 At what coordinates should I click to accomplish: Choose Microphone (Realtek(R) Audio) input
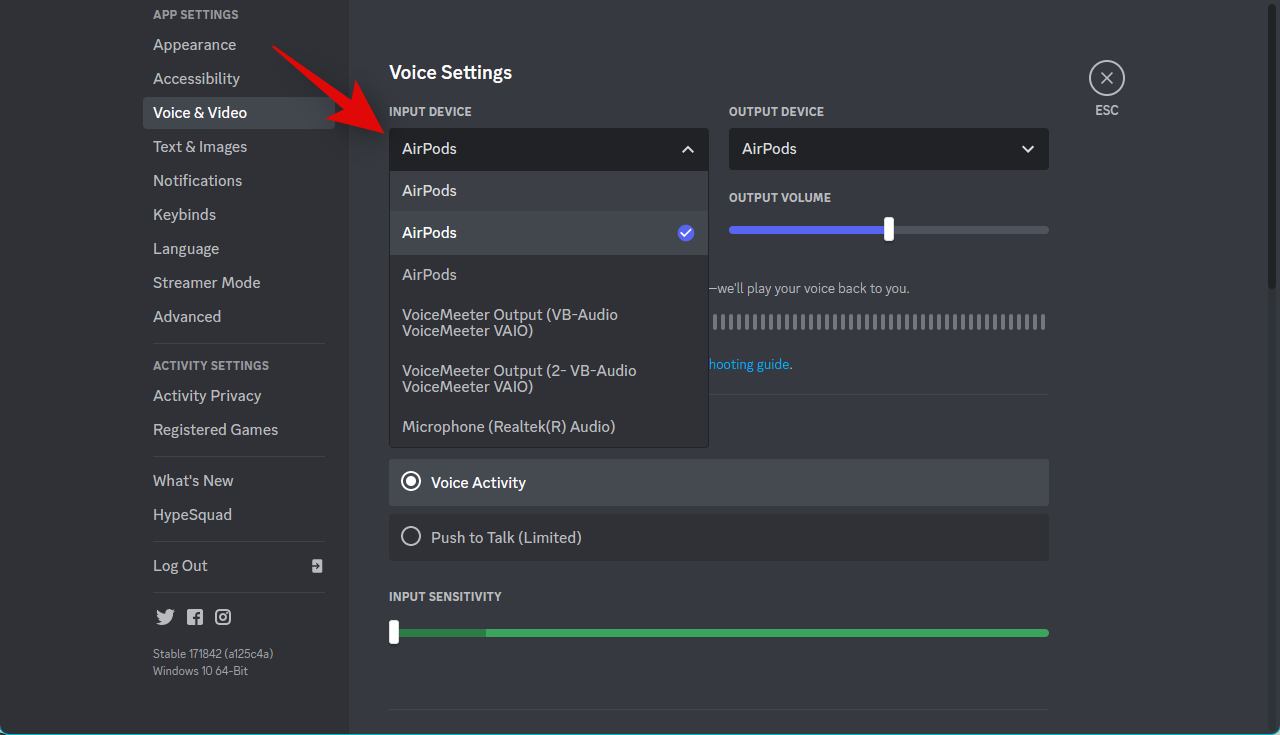(x=508, y=427)
